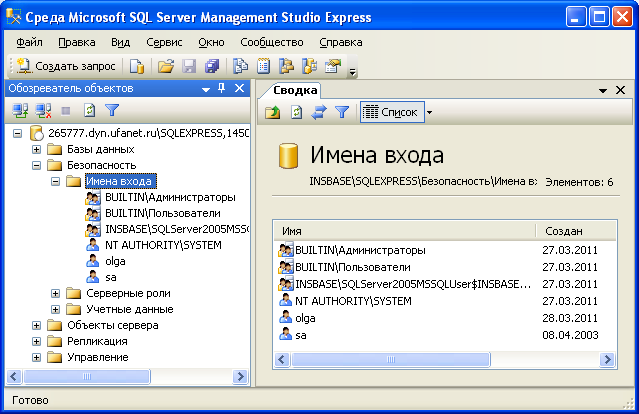639x414 pixels.
Task: Click the server database icon in tree
Action: pos(36,133)
